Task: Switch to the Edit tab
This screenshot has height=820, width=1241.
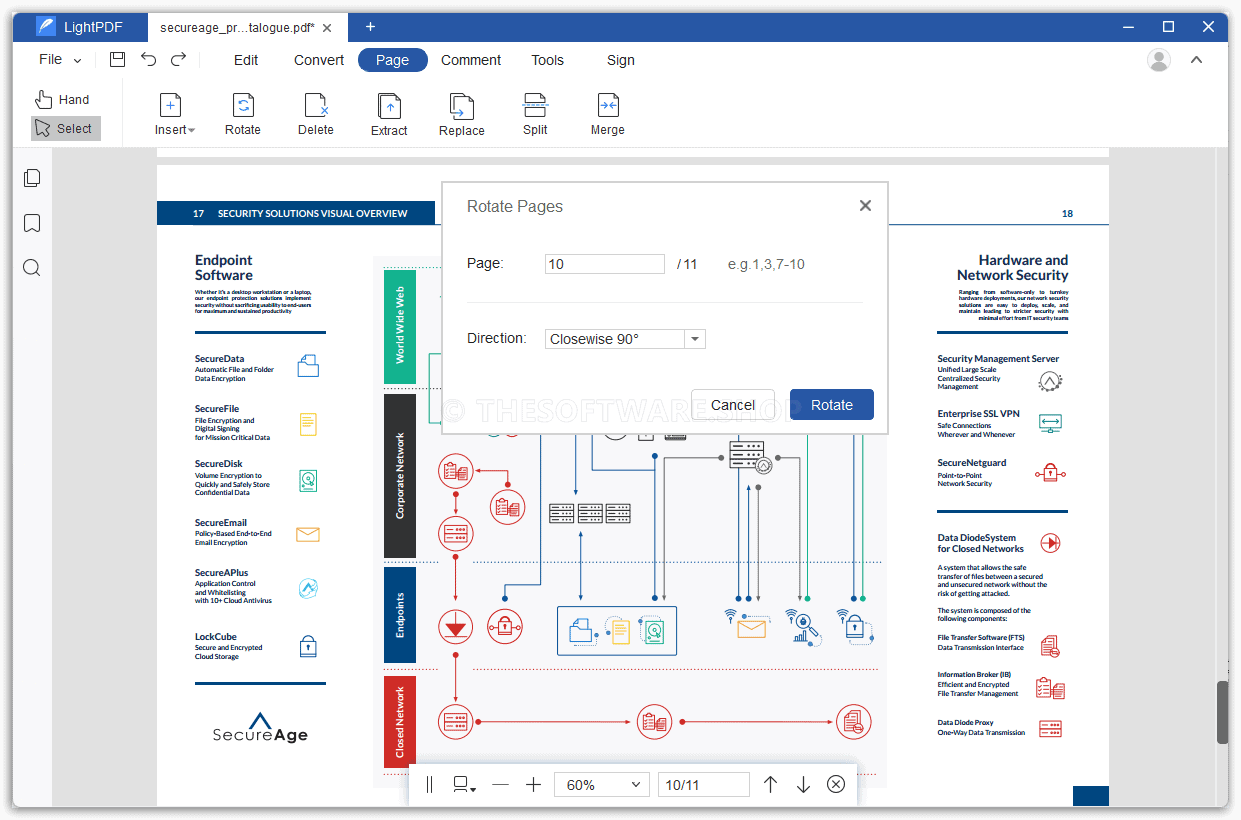Action: pyautogui.click(x=246, y=60)
